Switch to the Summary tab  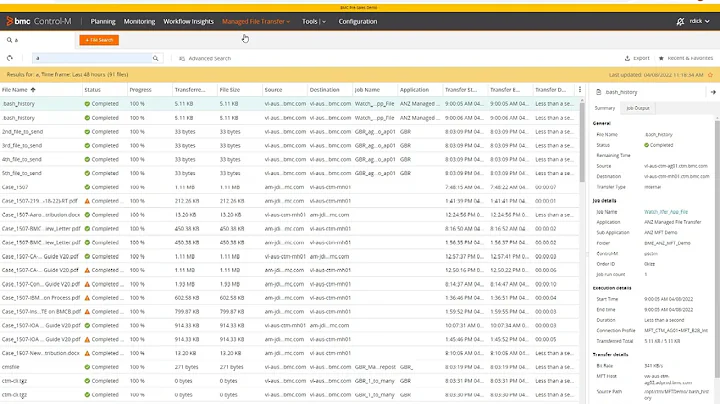[605, 108]
